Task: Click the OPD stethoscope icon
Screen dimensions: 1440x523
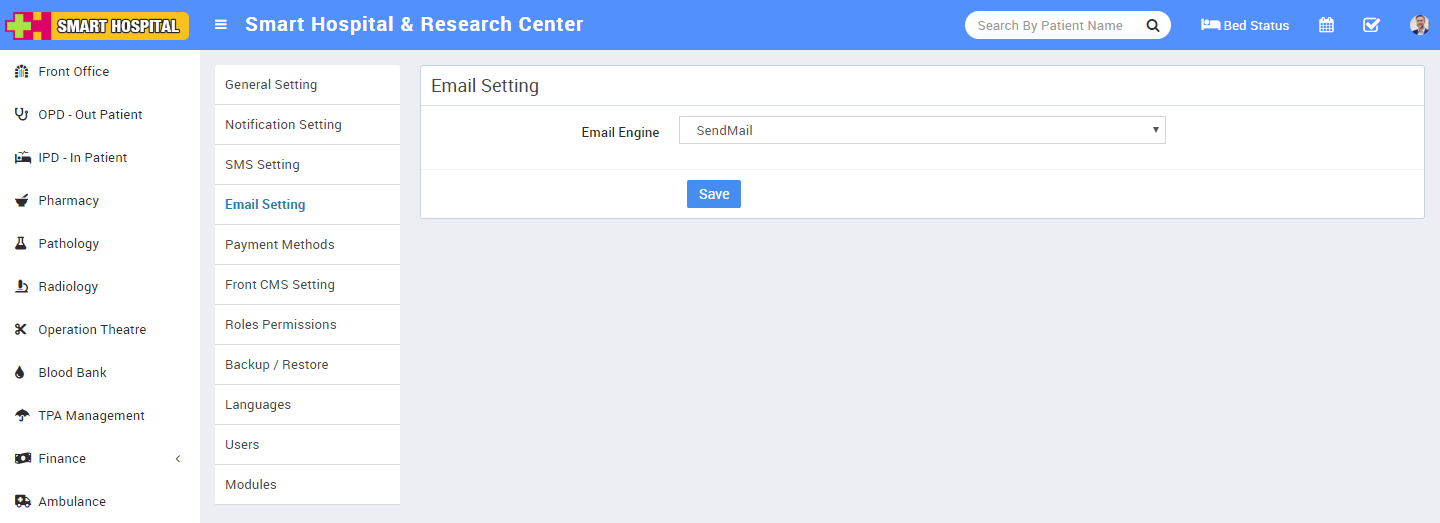Action: click(x=21, y=115)
